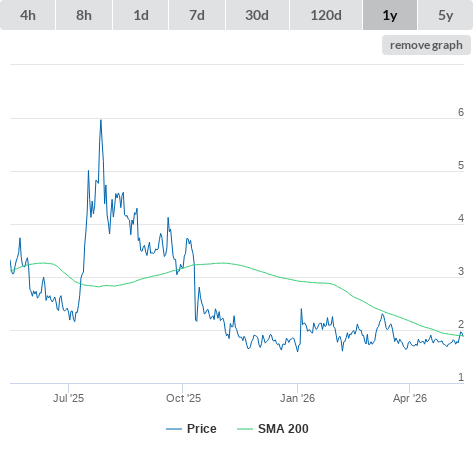The height and width of the screenshot is (455, 474).
Task: Switch to the 8h time range
Action: coord(84,15)
